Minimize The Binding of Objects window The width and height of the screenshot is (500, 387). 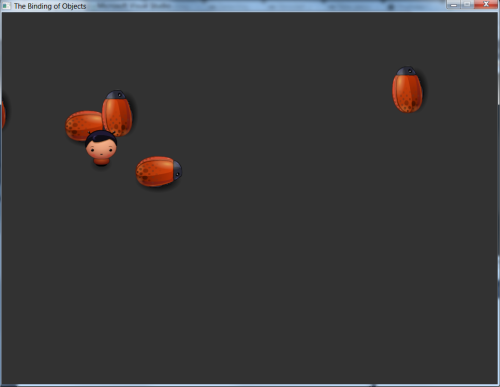coord(453,4)
